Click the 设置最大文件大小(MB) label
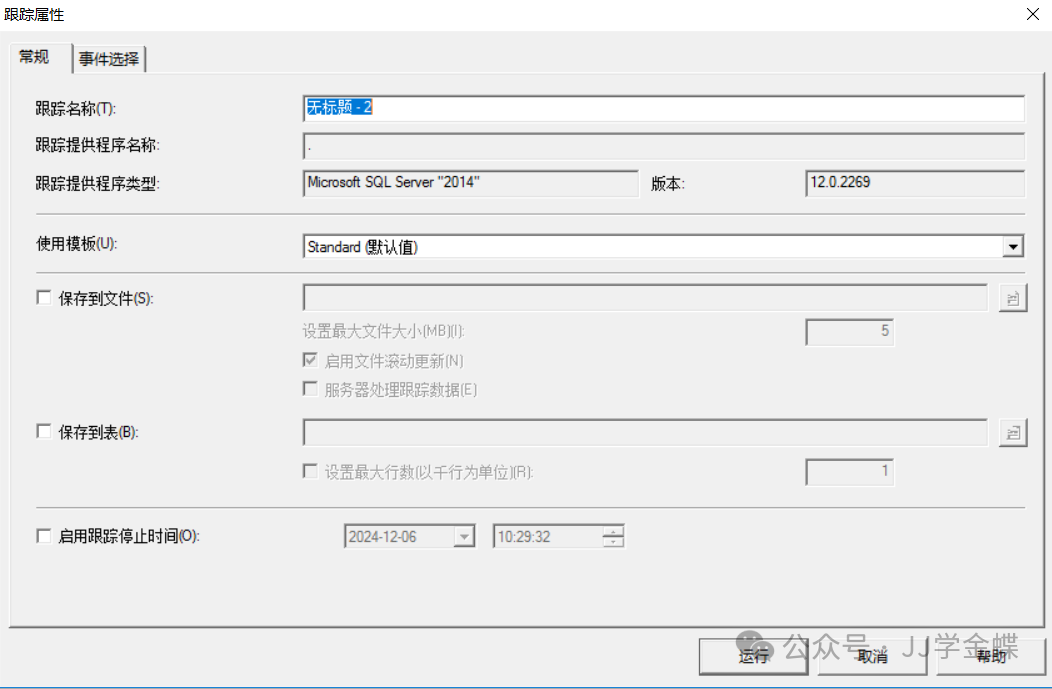 point(383,331)
